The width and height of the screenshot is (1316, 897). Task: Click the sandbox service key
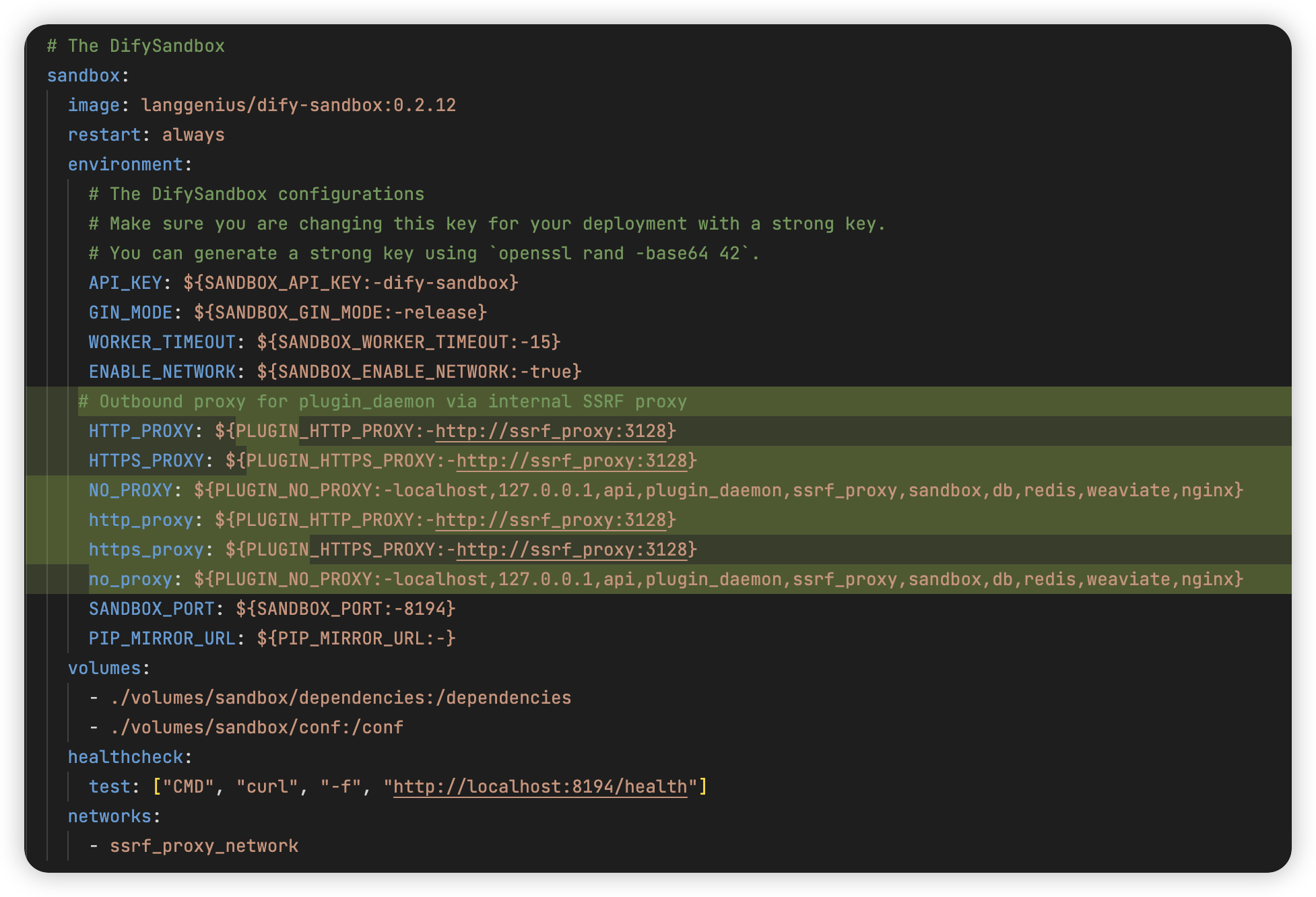83,75
